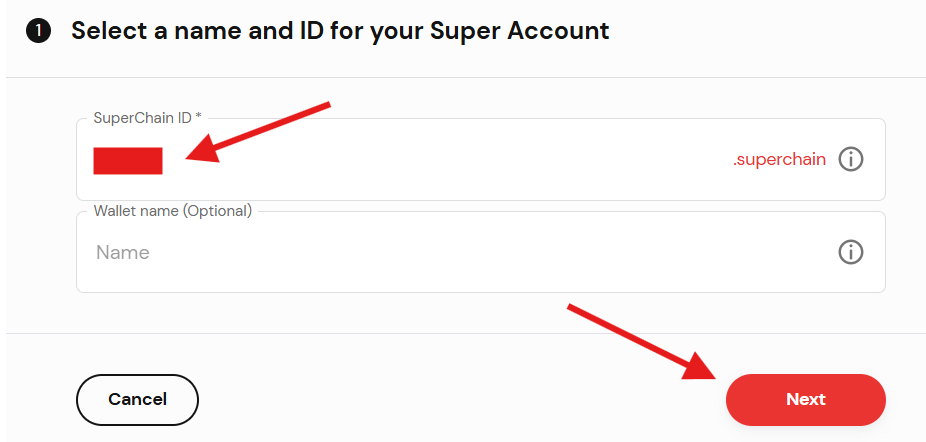Select the redacted red ID value block
Screen dimensions: 926x442
point(128,161)
